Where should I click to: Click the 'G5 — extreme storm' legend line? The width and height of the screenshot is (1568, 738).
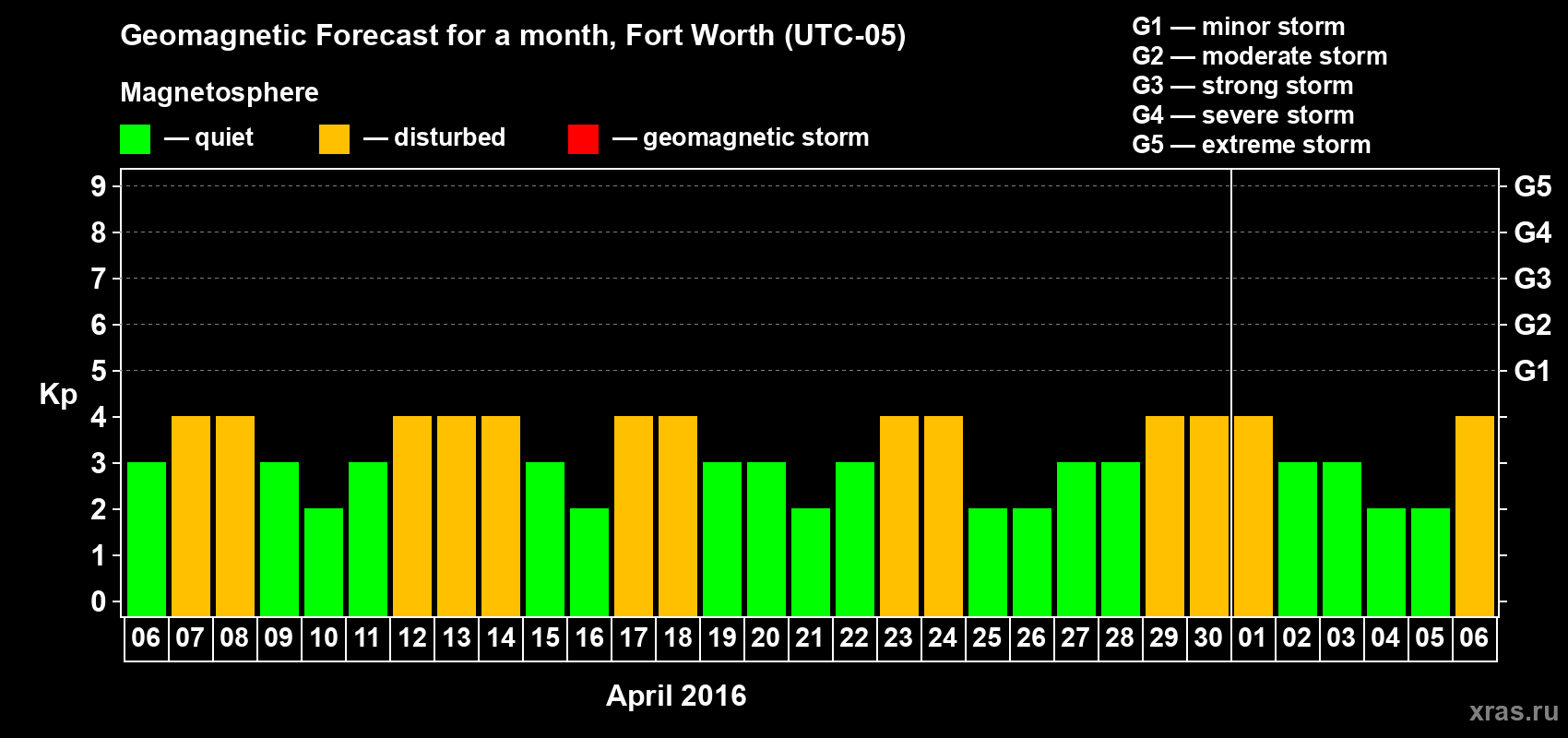tap(1252, 145)
